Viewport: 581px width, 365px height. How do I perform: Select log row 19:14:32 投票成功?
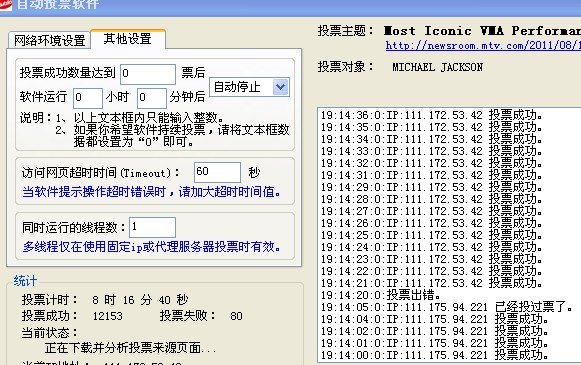pos(432,163)
